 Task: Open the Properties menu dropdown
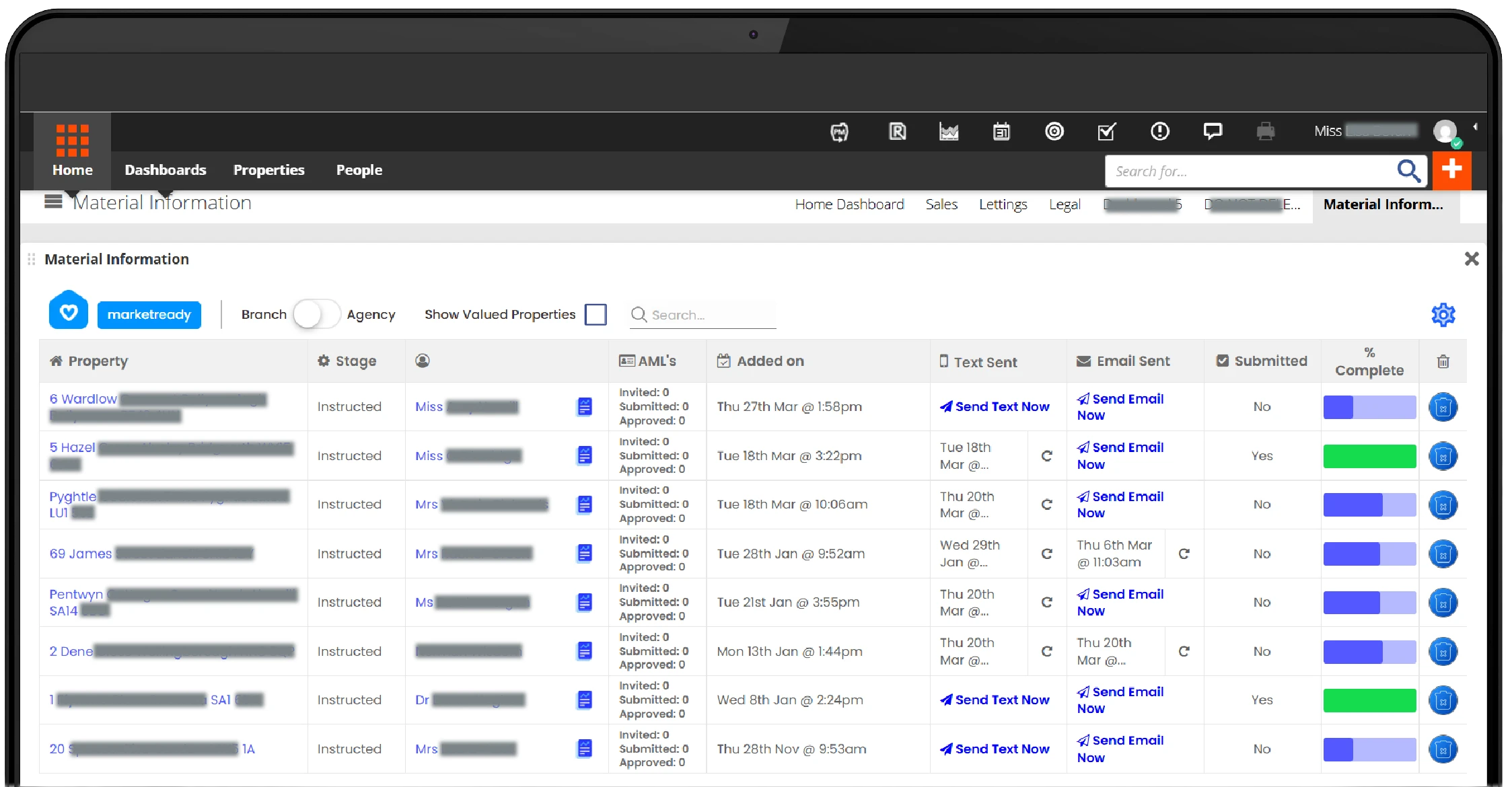coord(268,170)
